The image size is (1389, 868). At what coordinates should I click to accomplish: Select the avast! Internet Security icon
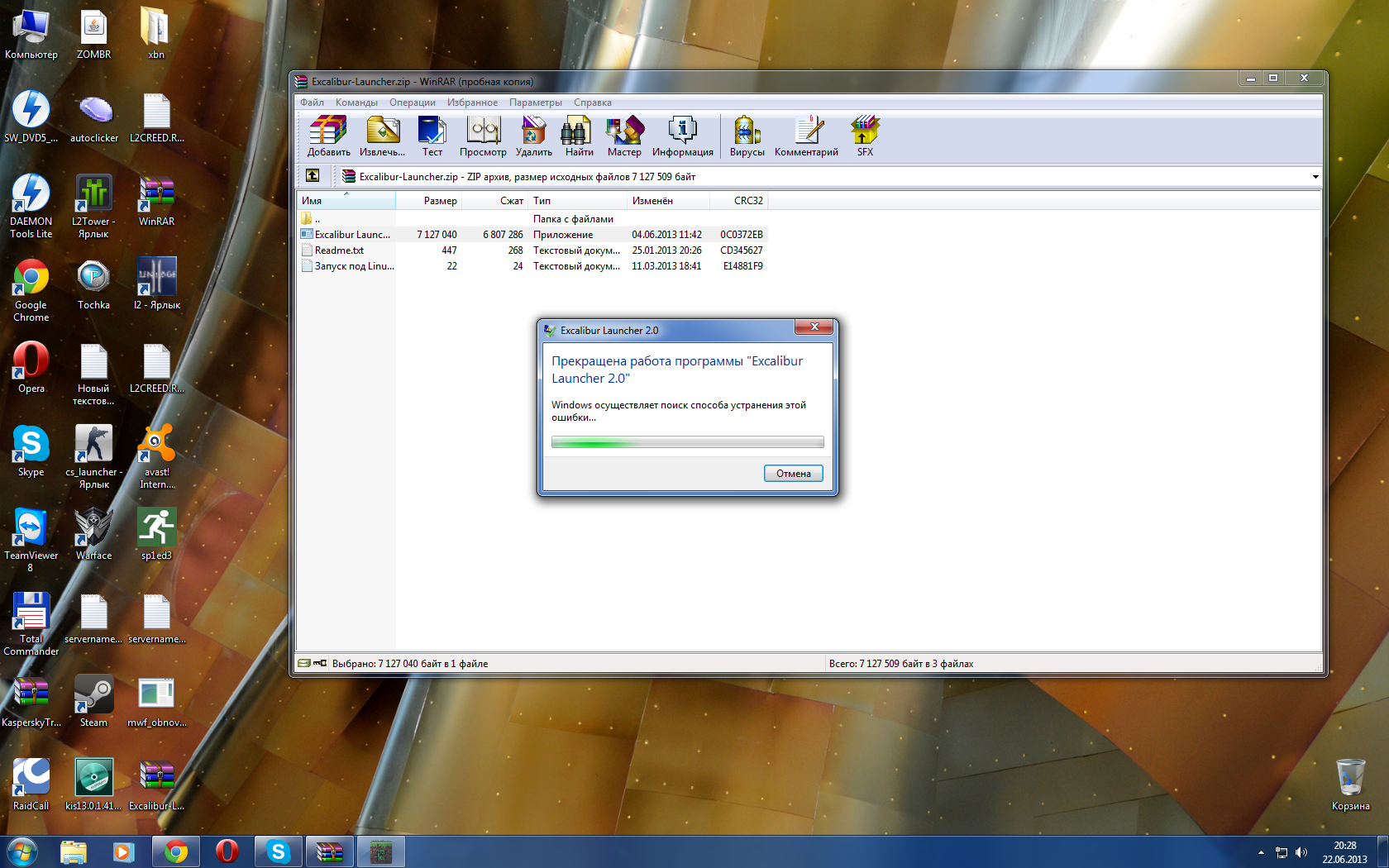tap(156, 457)
